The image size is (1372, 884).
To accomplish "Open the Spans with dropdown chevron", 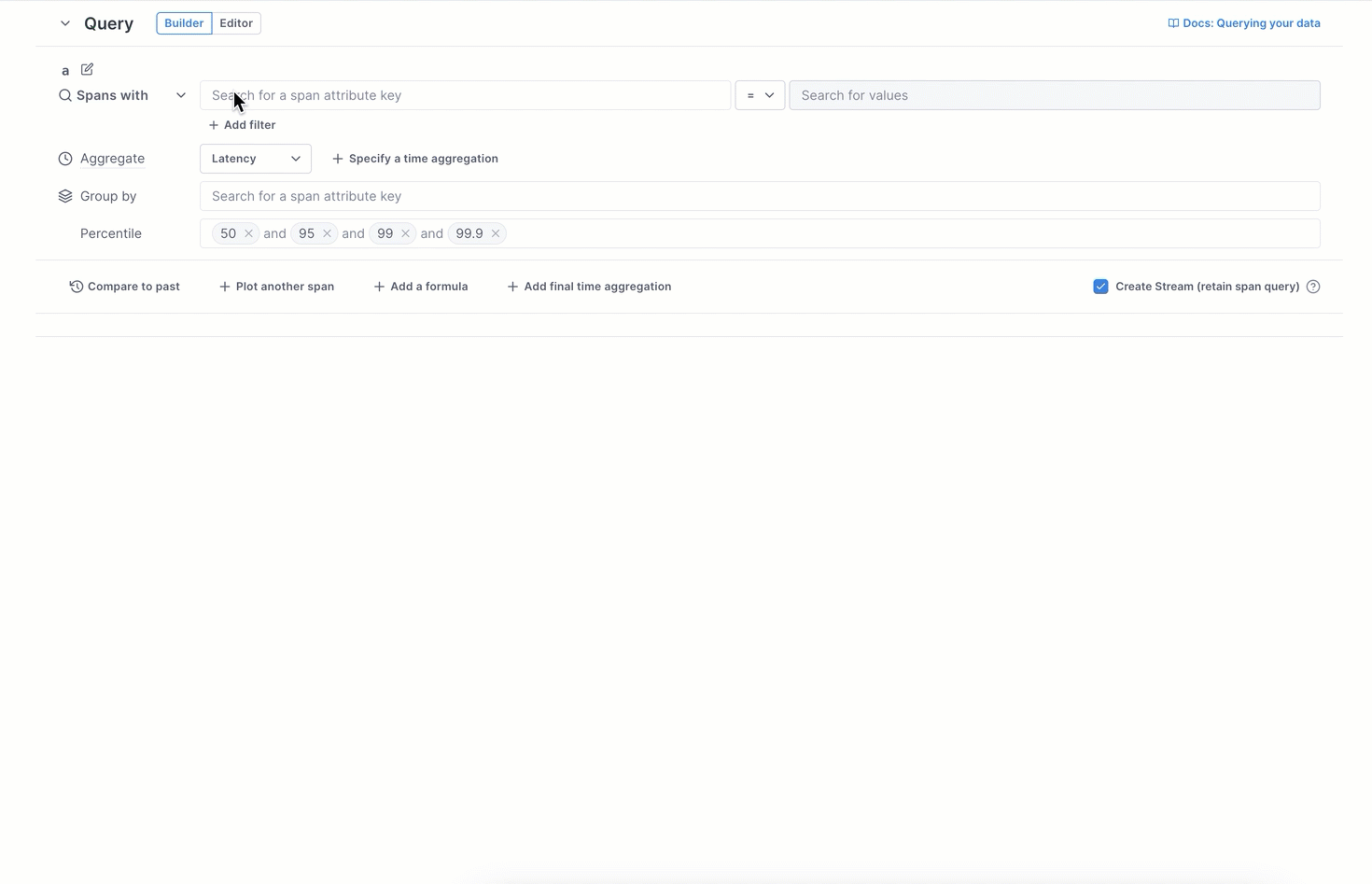I will [x=181, y=94].
